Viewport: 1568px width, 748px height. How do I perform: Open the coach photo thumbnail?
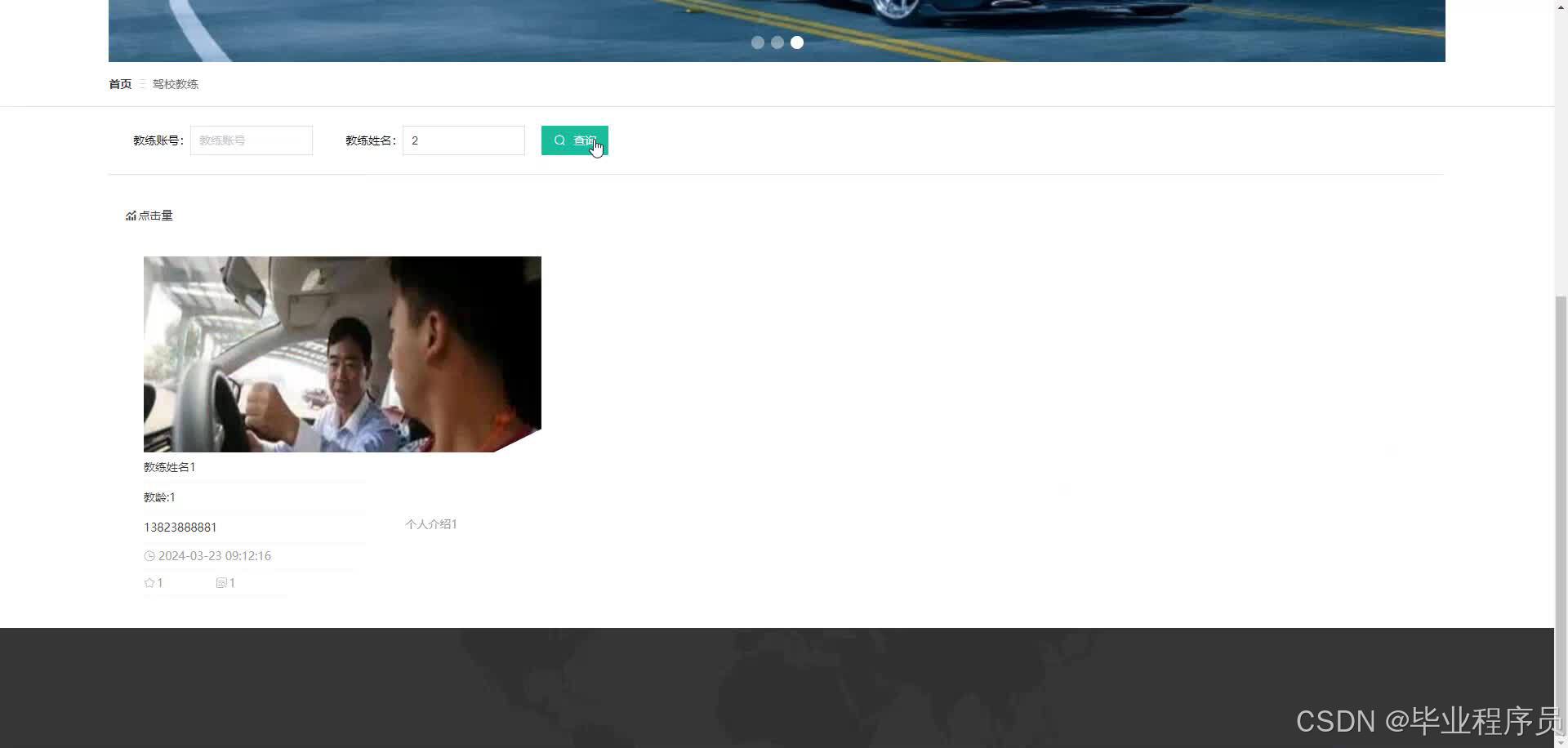click(x=342, y=354)
